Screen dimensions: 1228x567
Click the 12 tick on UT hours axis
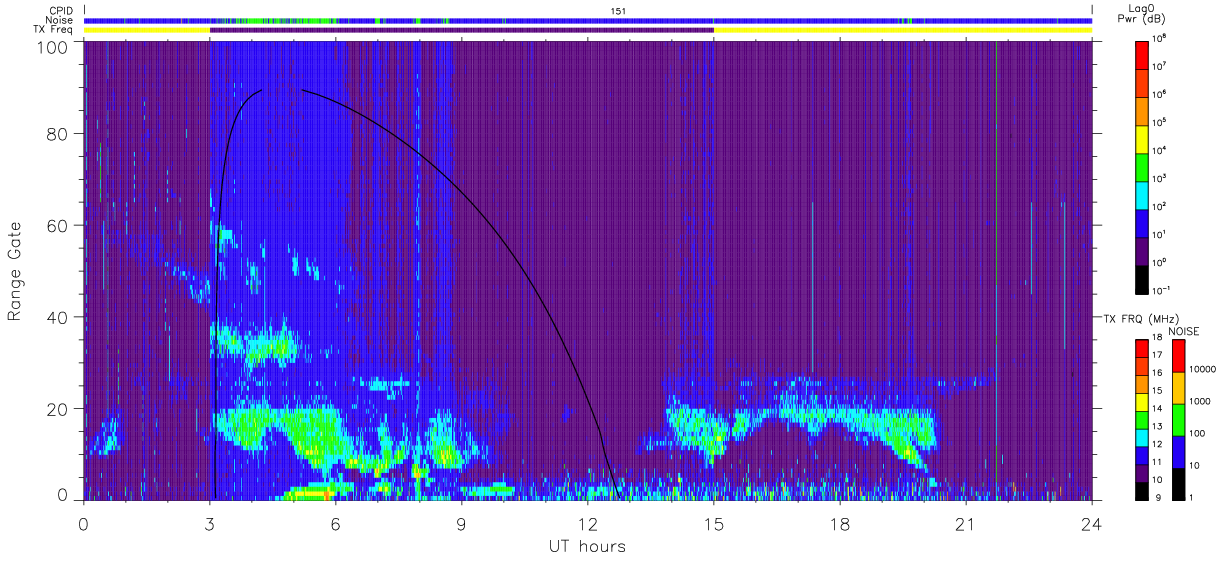588,525
